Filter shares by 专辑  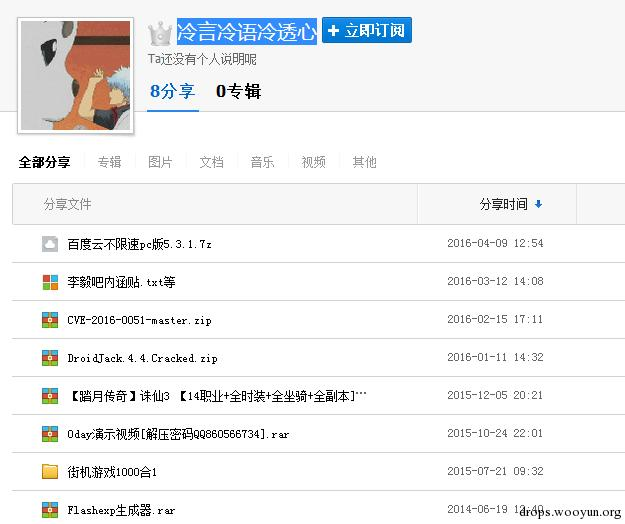coord(109,162)
